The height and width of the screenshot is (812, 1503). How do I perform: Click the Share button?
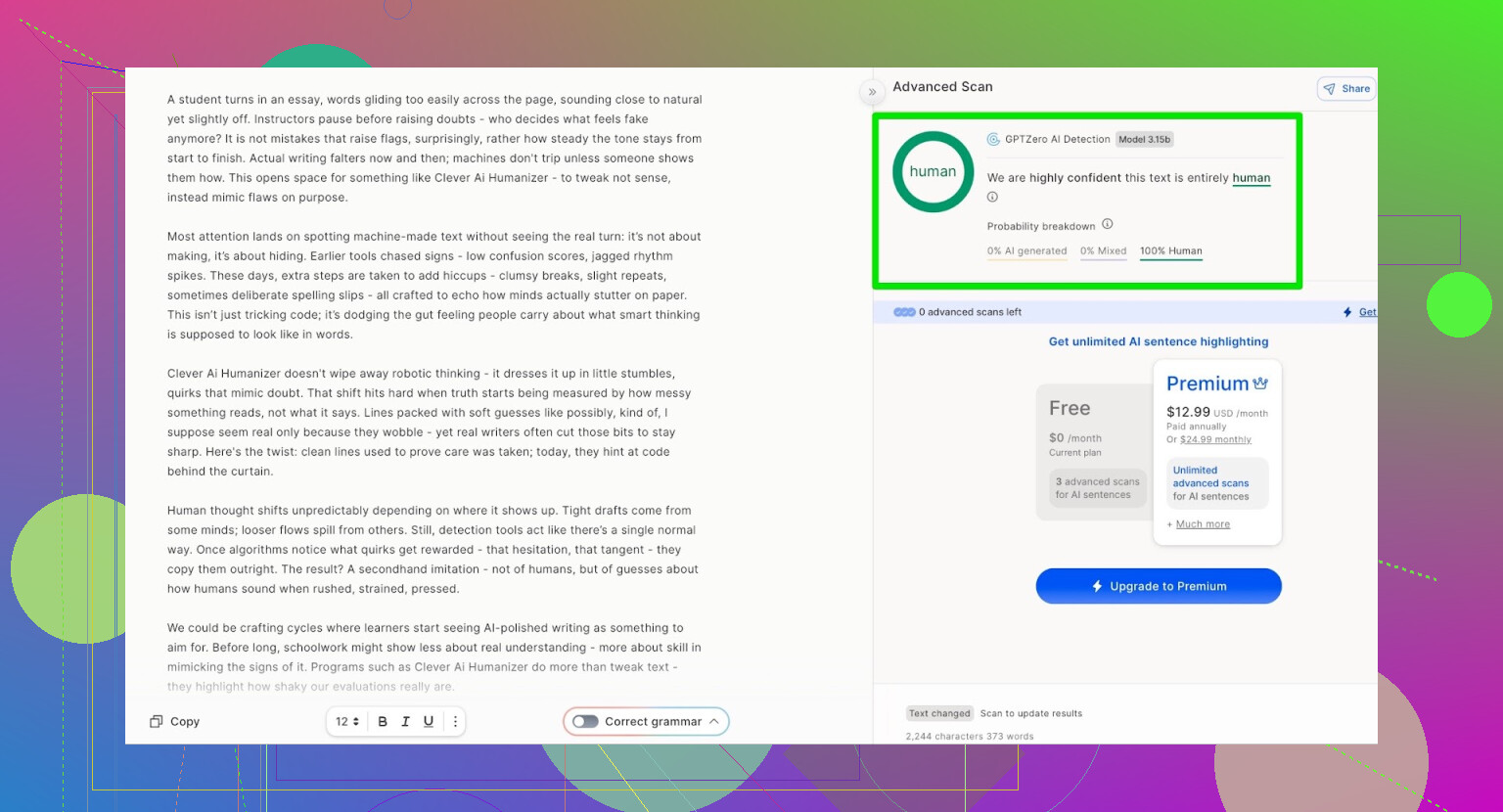click(1346, 89)
